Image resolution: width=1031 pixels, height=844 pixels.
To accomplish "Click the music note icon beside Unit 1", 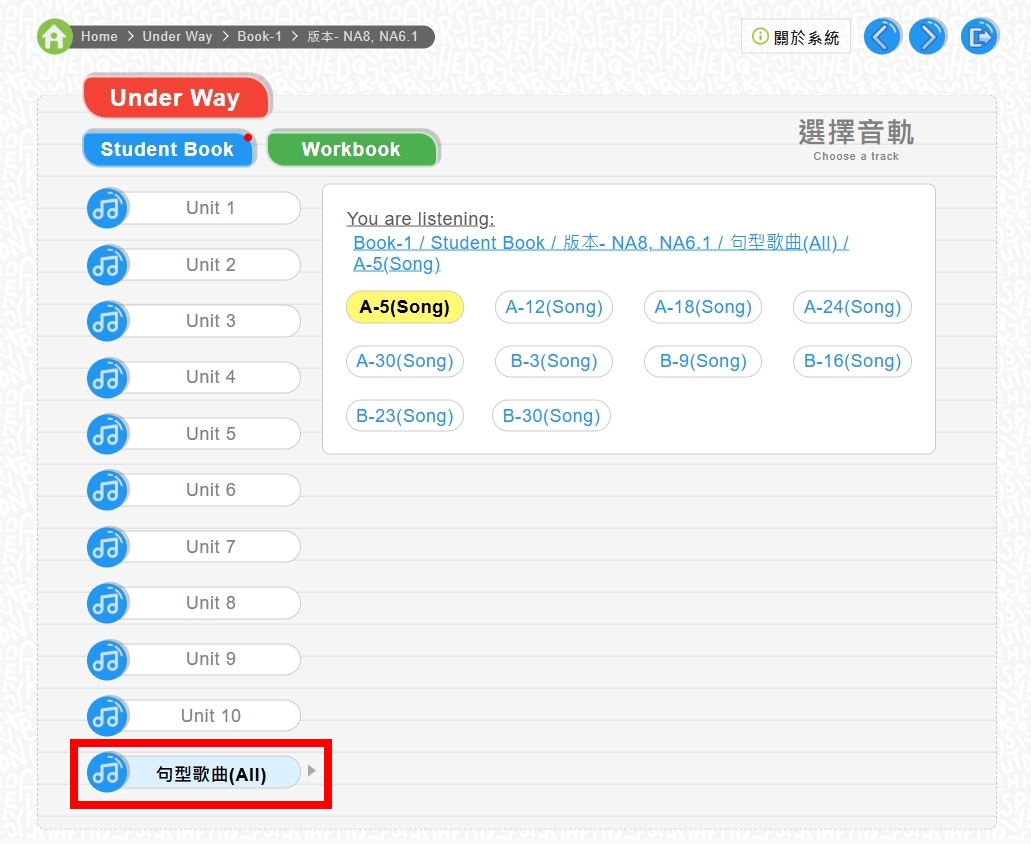I will pos(107,208).
